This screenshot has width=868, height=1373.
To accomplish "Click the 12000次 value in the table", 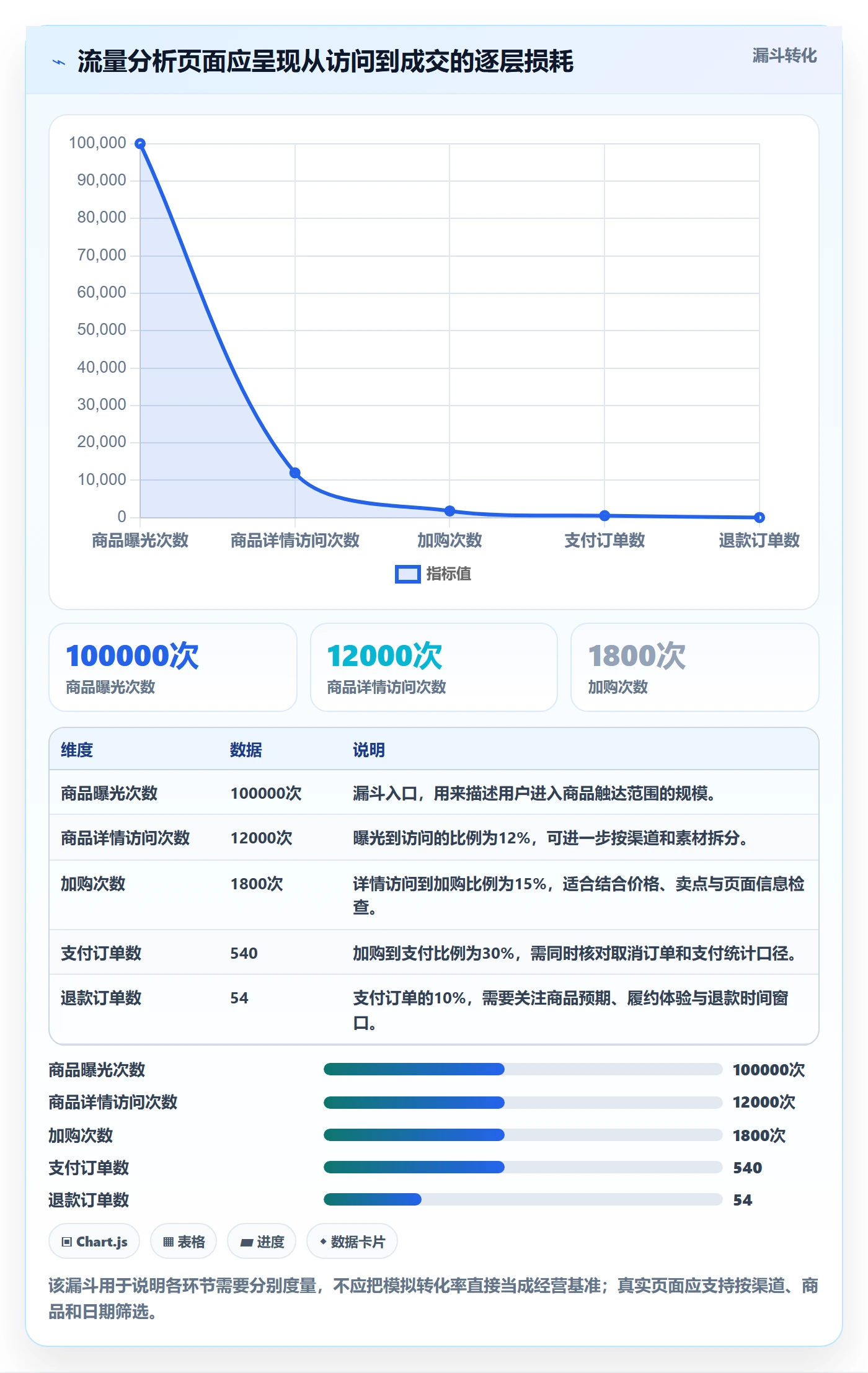I will 261,838.
